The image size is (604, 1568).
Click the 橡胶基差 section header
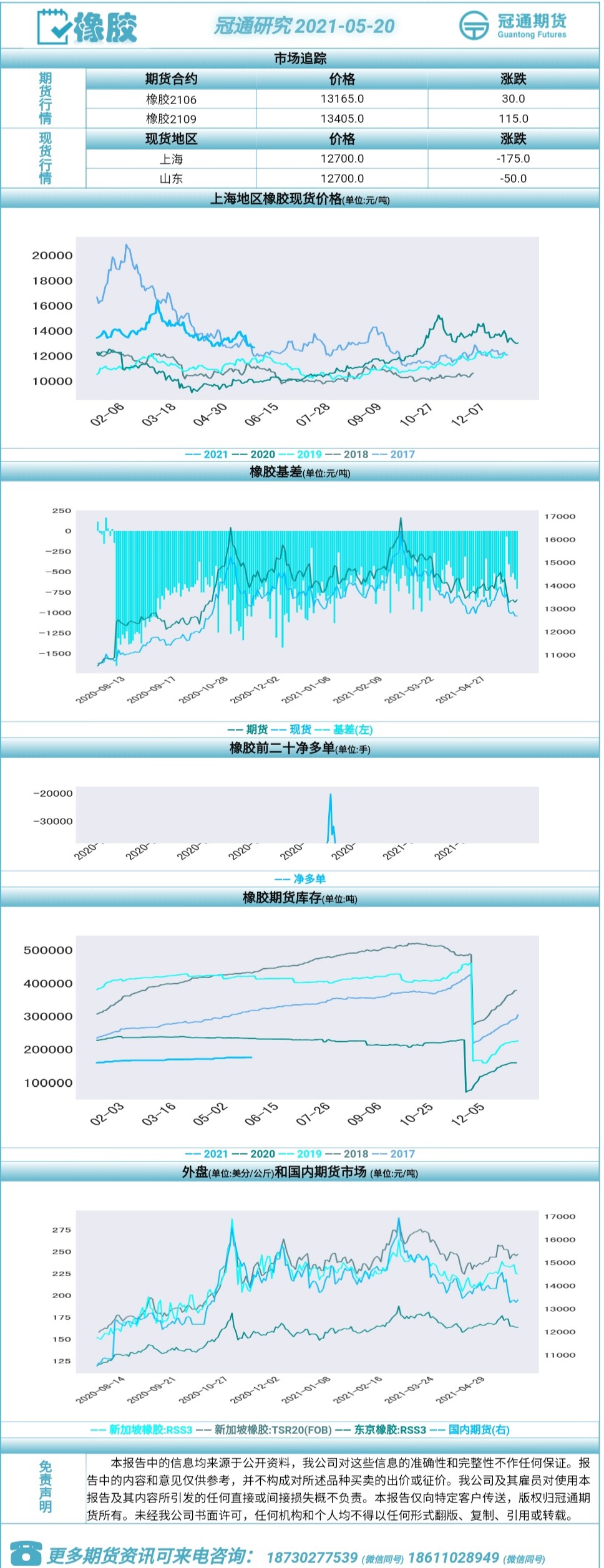click(300, 472)
